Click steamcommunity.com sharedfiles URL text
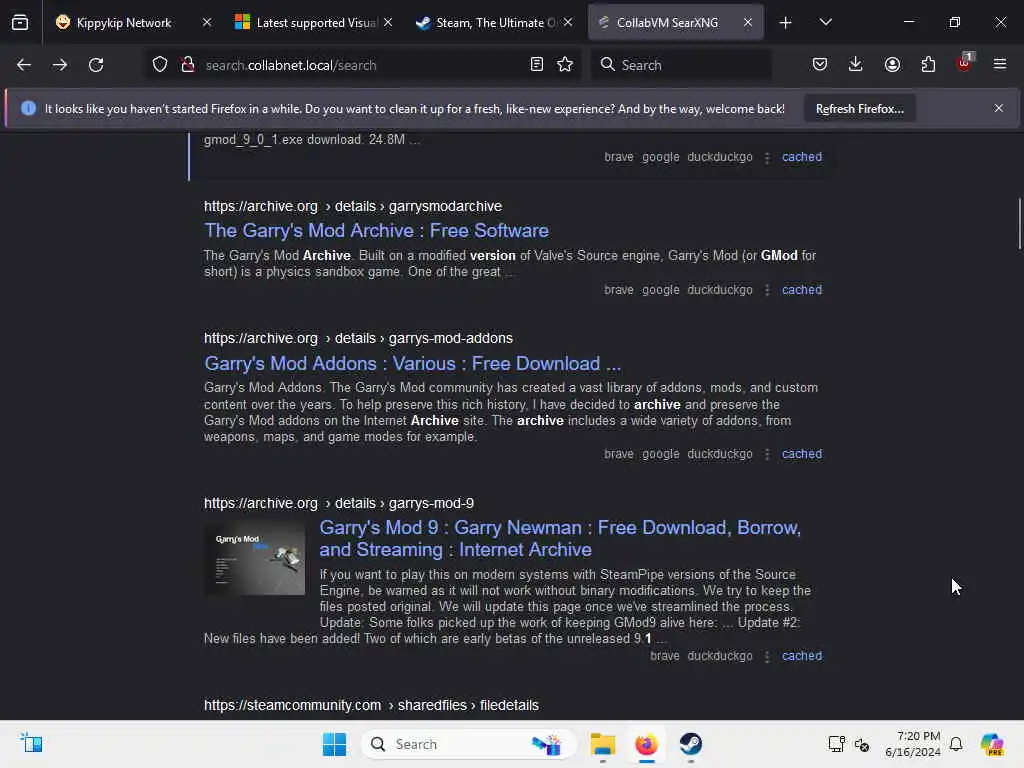Viewport: 1024px width, 768px height. 371,705
